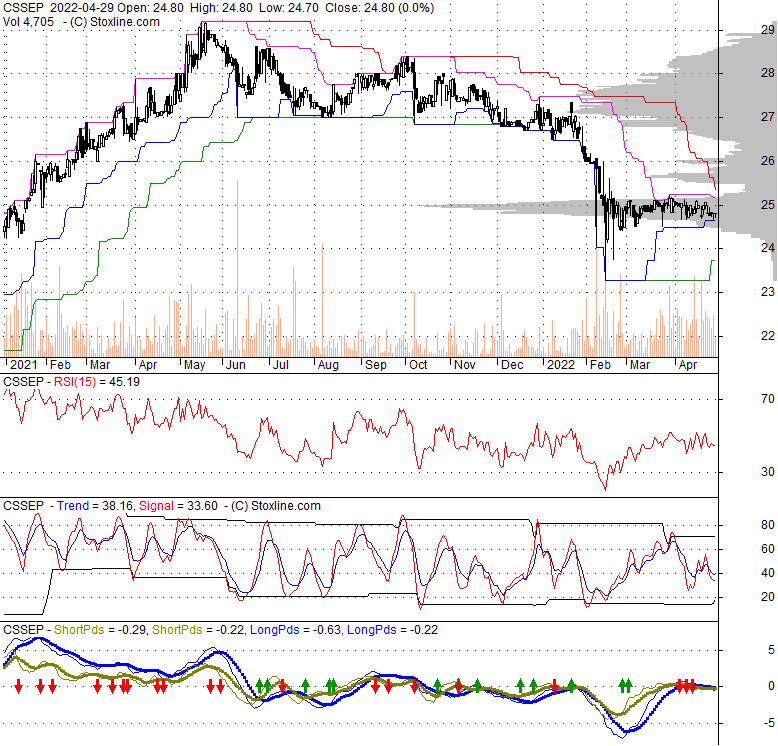Viewport: 778px width, 746px height.
Task: Click the last 'LongPds = -0.22' label
Action: coord(392,630)
